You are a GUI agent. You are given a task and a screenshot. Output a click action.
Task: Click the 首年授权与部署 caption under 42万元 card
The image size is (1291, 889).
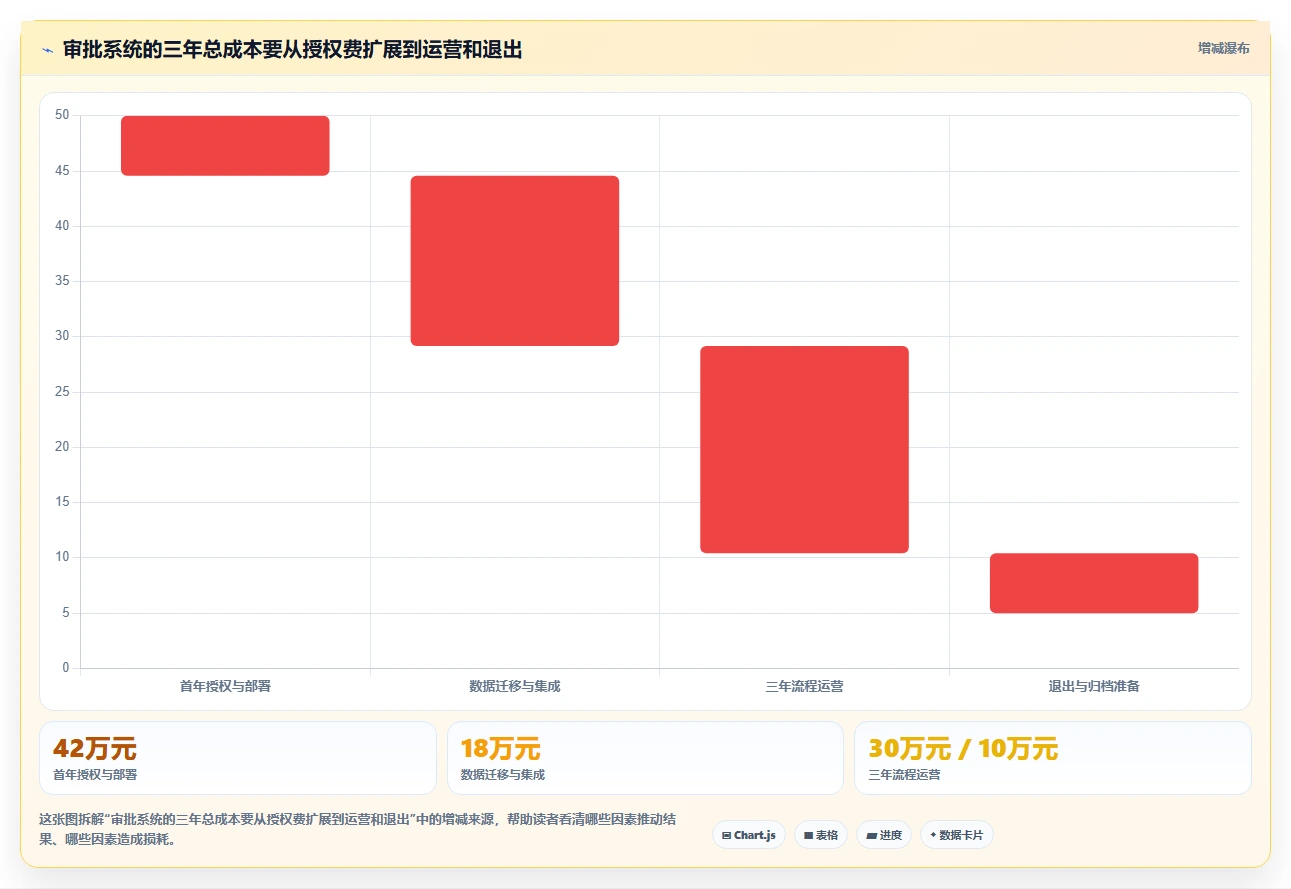tap(95, 775)
